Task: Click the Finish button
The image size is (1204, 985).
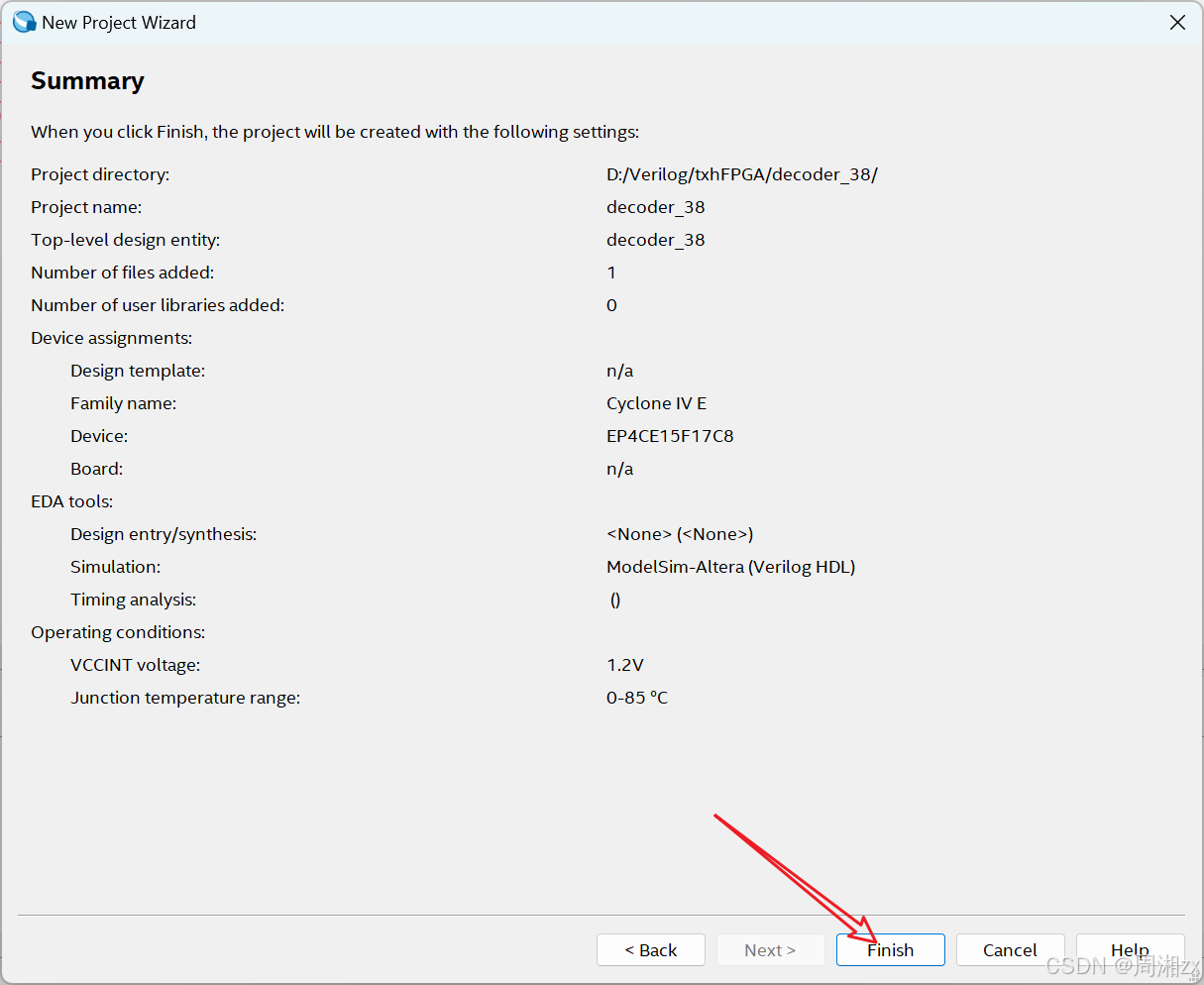Action: pos(890,949)
